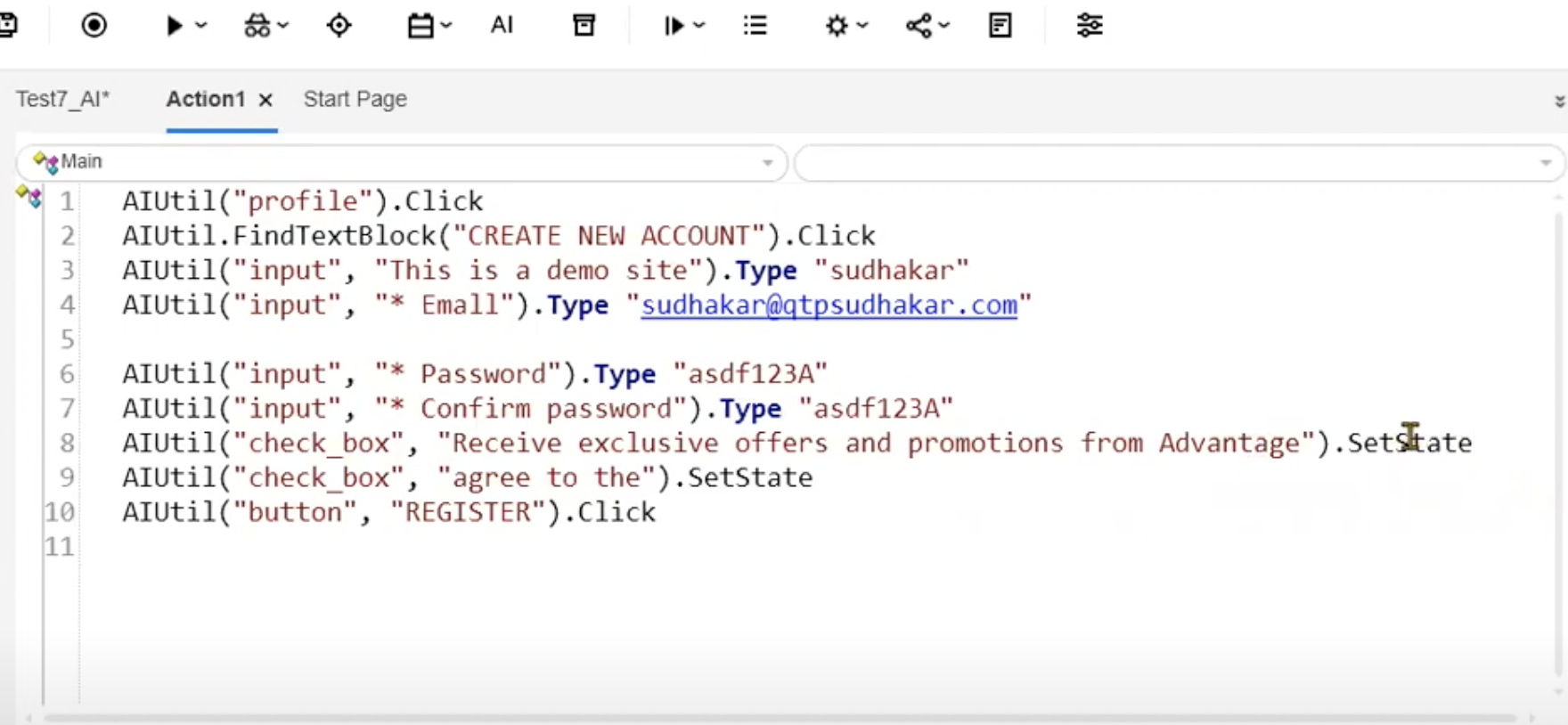The height and width of the screenshot is (725, 1568).
Task: Expand the share icon dropdown arrow
Action: click(944, 25)
